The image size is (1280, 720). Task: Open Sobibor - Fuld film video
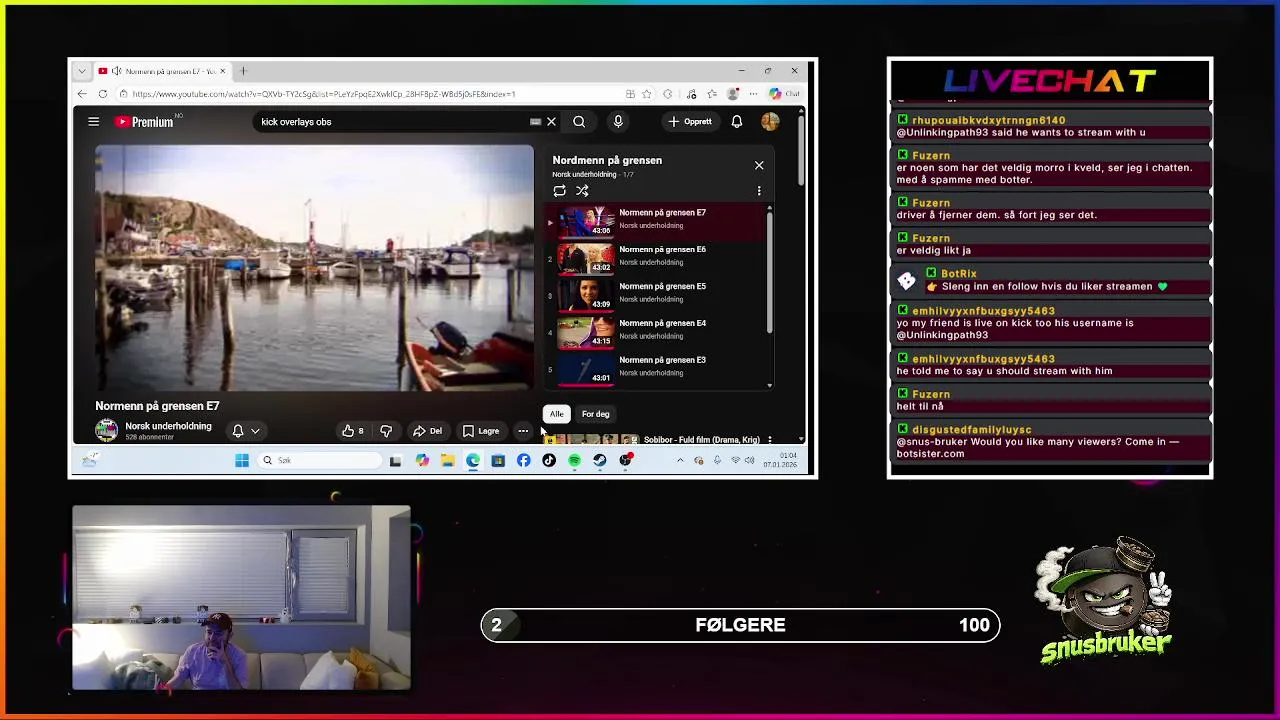click(x=702, y=440)
